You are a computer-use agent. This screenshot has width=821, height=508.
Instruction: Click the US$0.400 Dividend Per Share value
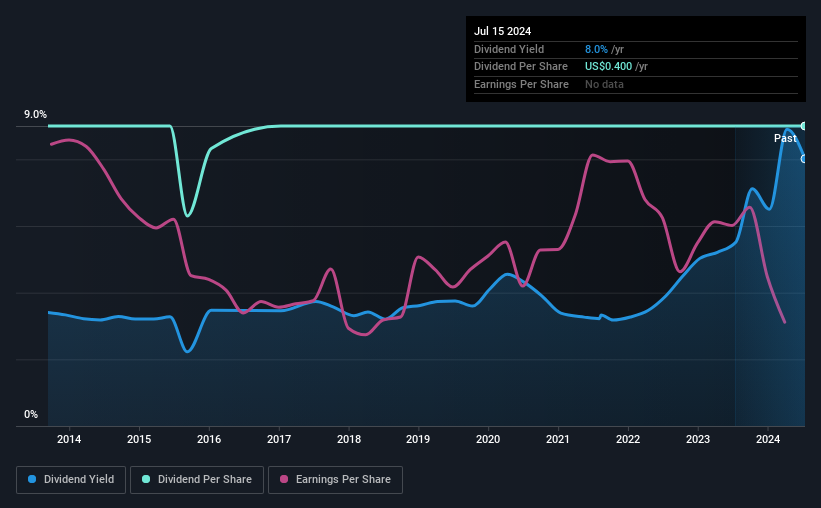click(x=608, y=67)
